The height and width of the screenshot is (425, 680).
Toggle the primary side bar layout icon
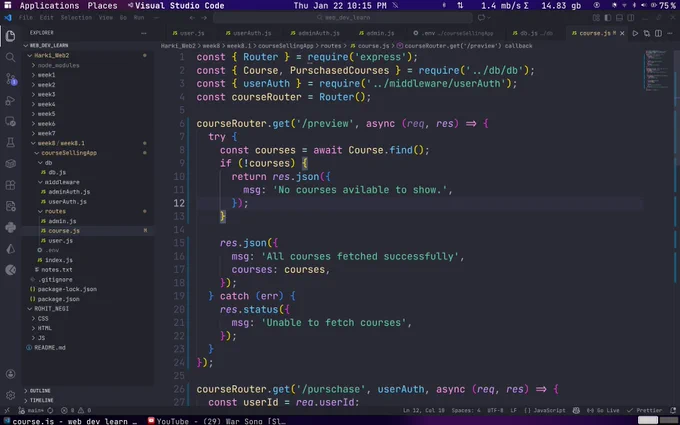coord(608,18)
